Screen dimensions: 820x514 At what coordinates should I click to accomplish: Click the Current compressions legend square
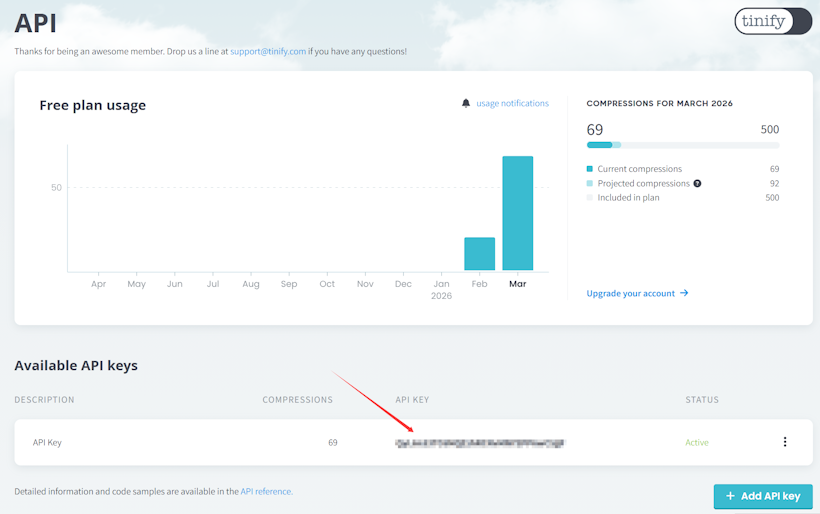pos(590,169)
